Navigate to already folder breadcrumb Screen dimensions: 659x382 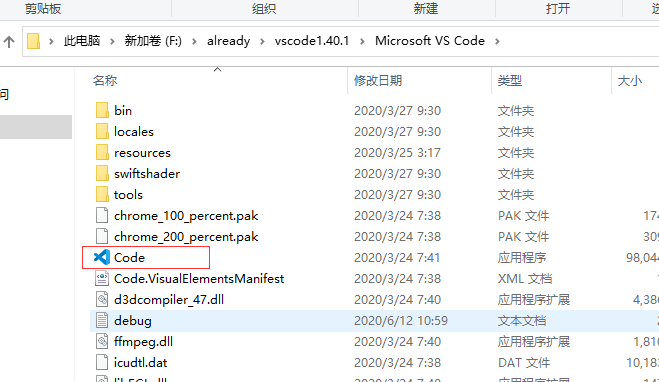point(228,41)
